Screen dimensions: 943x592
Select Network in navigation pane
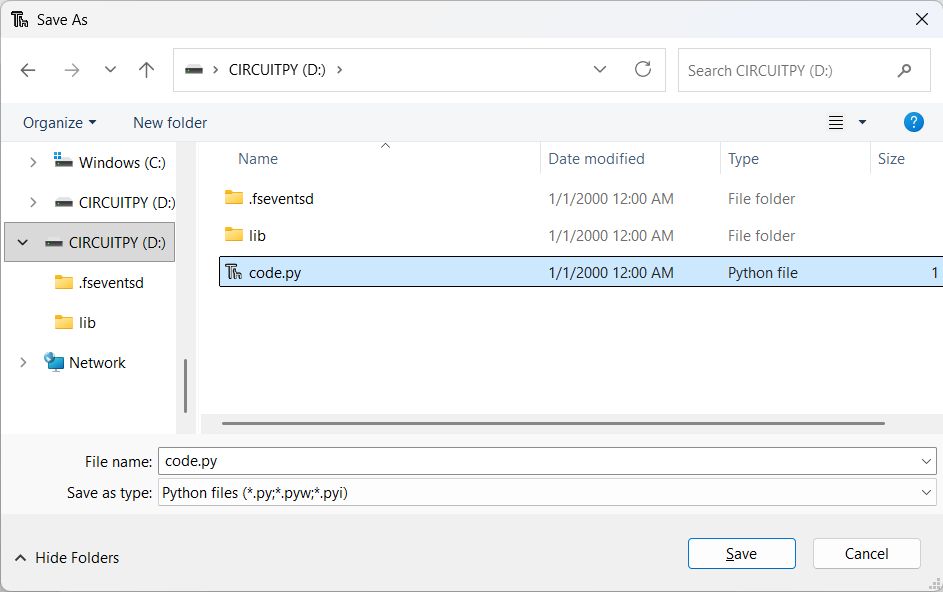pyautogui.click(x=97, y=363)
